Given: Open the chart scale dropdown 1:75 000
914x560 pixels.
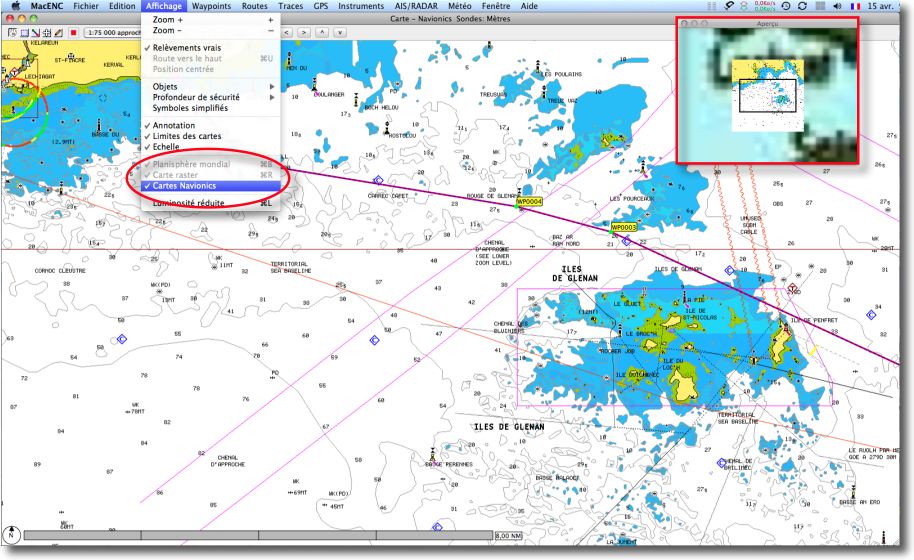Looking at the screenshot, I should [113, 33].
